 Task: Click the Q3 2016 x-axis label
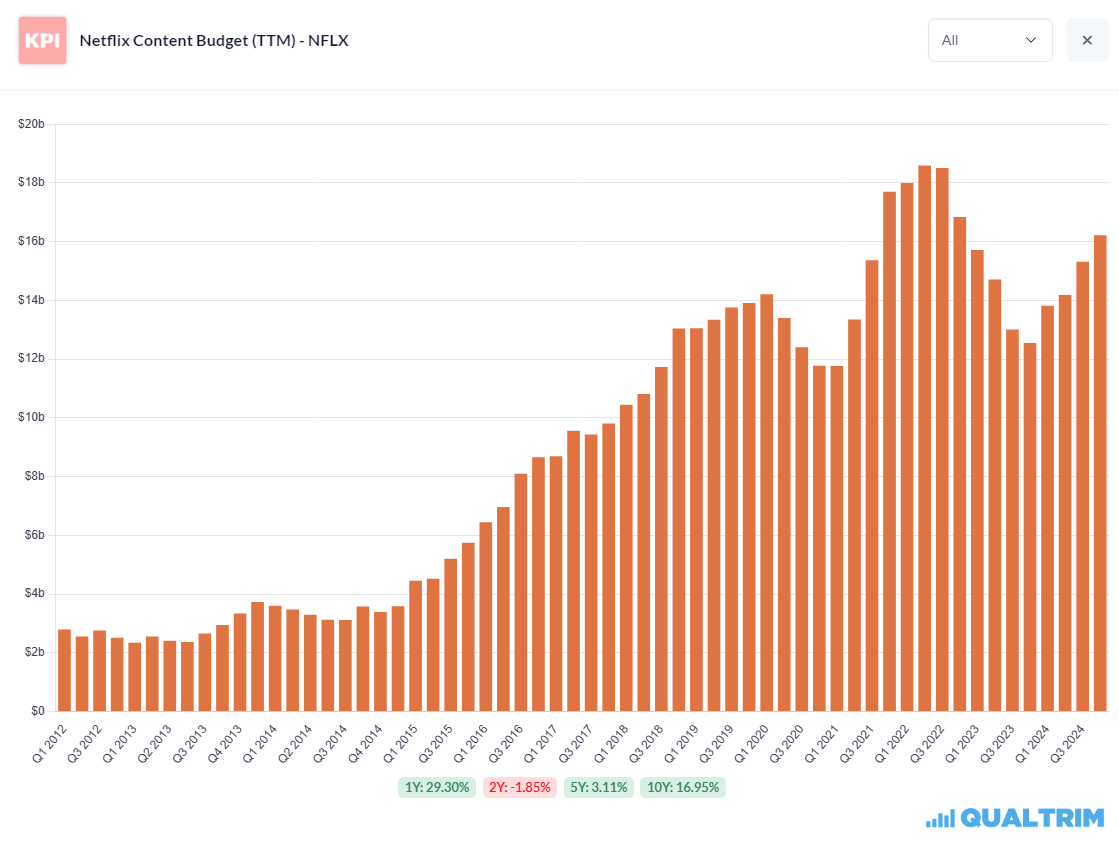505,744
